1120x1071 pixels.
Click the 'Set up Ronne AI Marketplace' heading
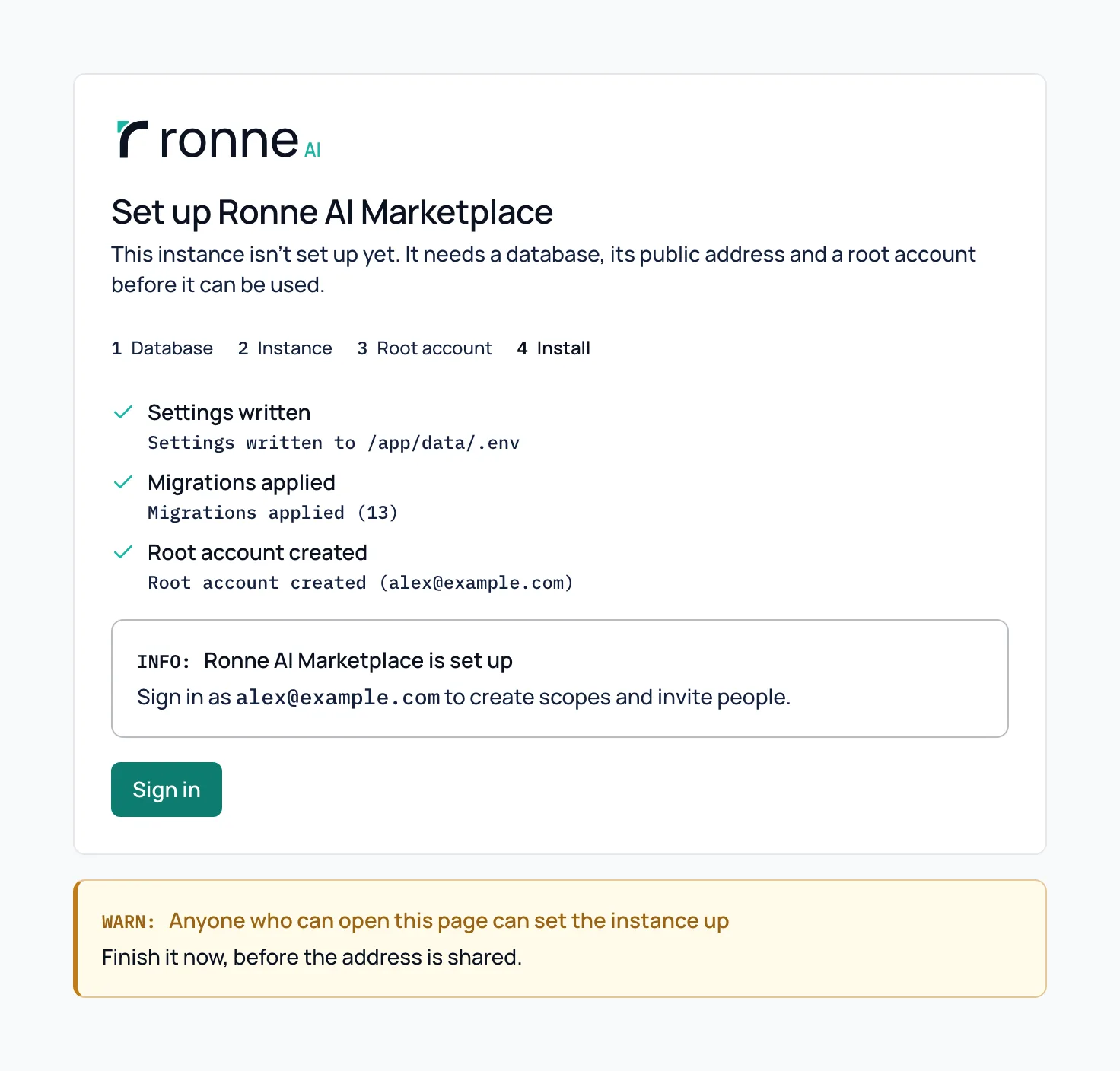(332, 212)
